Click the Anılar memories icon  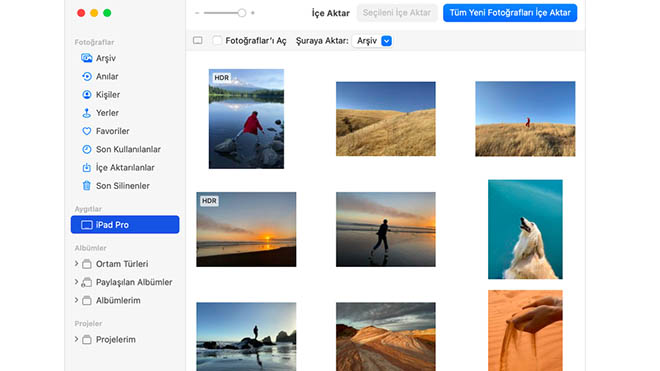(87, 76)
